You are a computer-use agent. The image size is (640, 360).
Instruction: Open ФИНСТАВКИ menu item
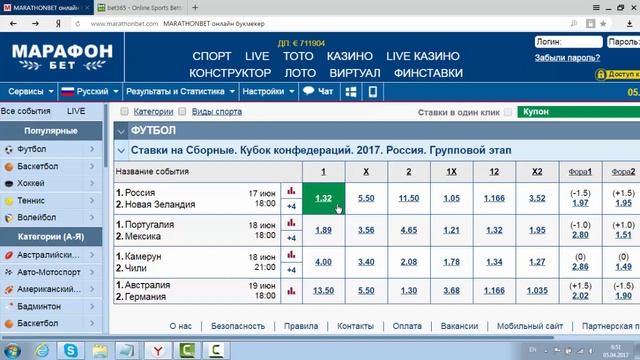point(428,73)
